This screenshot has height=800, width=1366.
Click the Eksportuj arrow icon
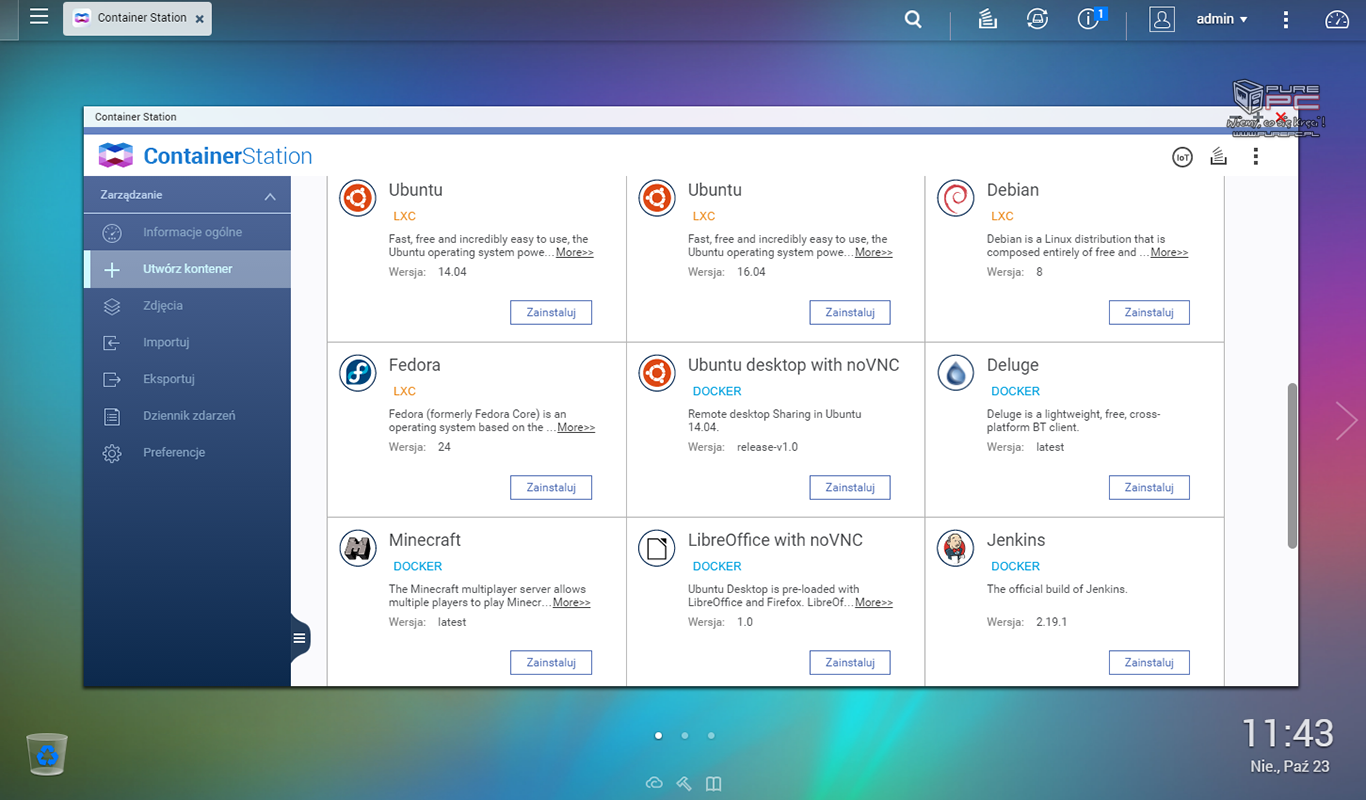click(112, 379)
